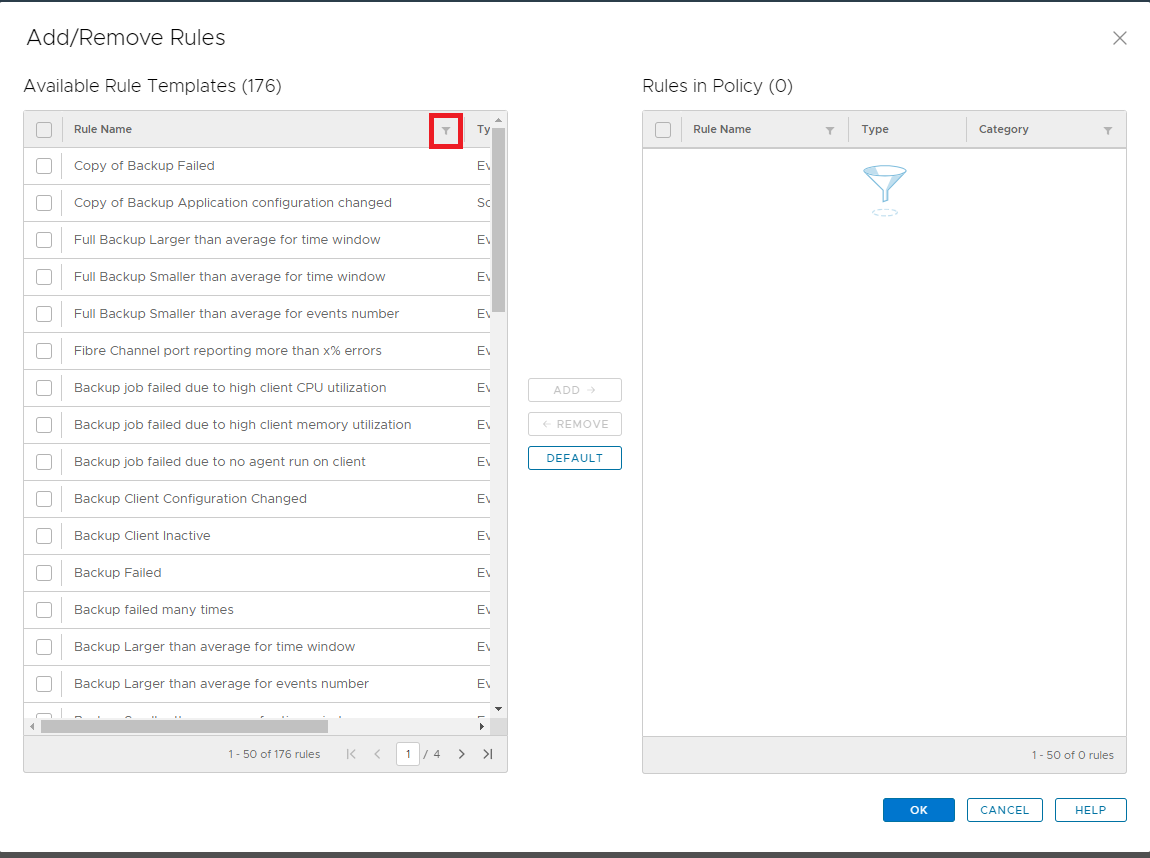
Task: Go to next page of rule templates
Action: tap(461, 753)
